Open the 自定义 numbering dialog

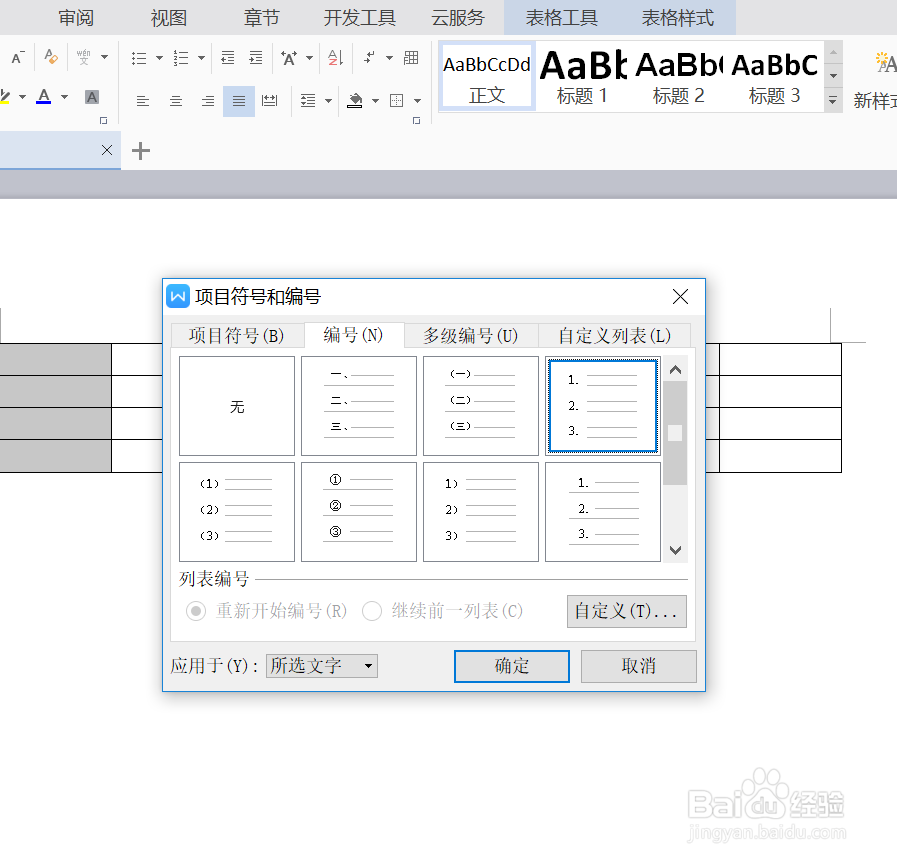click(x=627, y=611)
